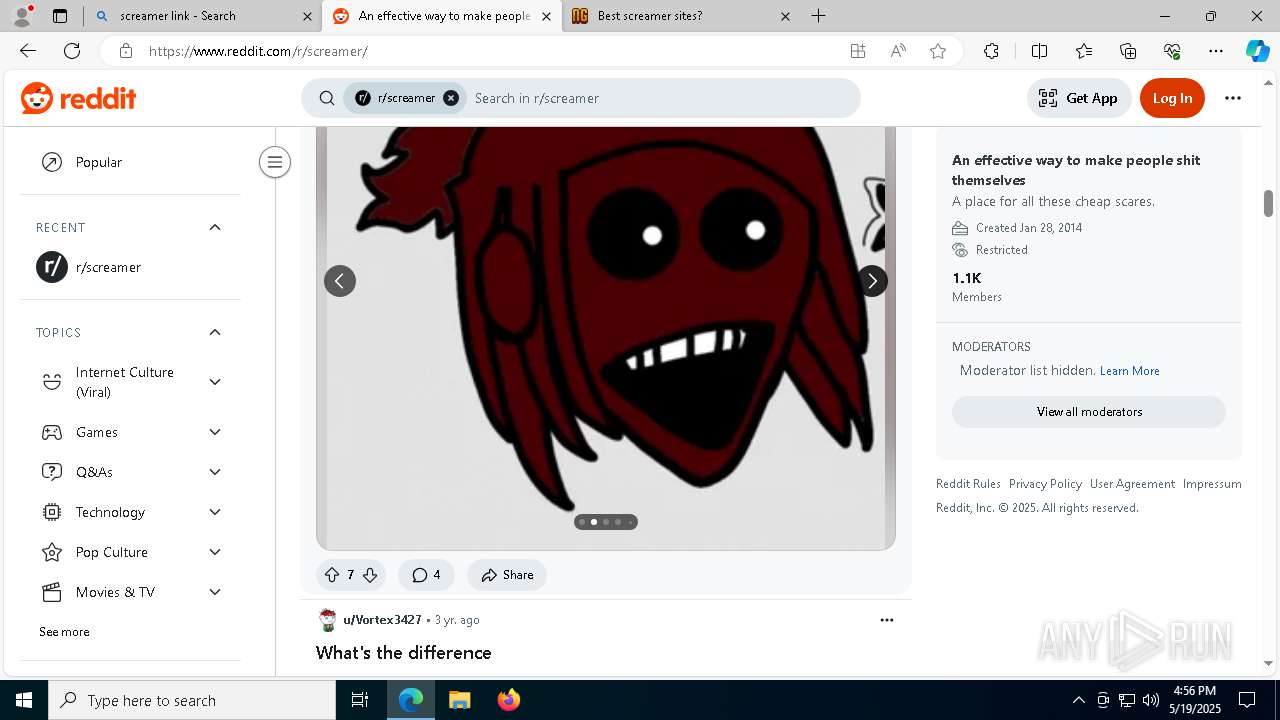Click the Reddit logo to go home

point(78,98)
